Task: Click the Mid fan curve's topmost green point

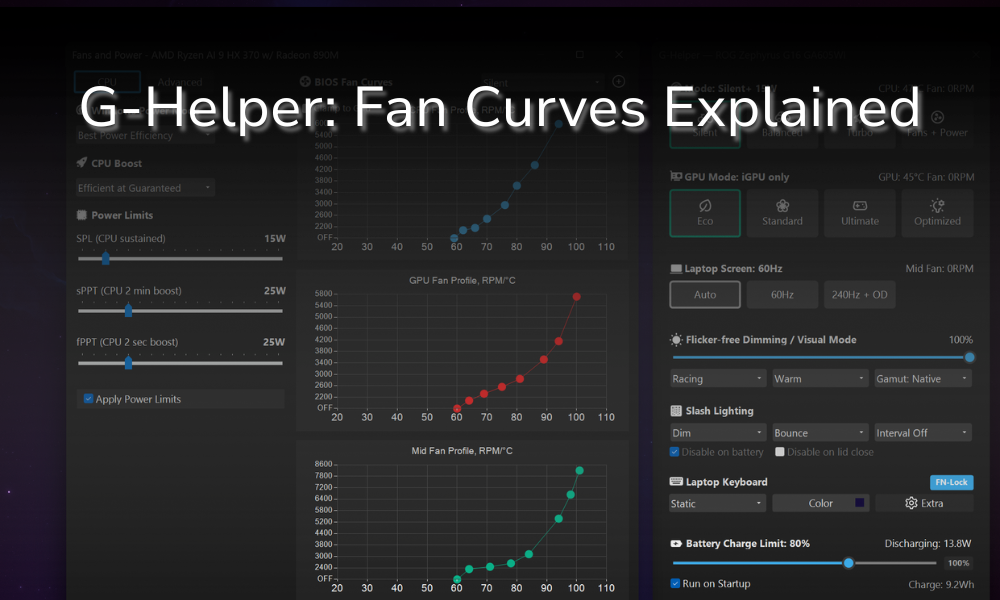Action: (579, 471)
